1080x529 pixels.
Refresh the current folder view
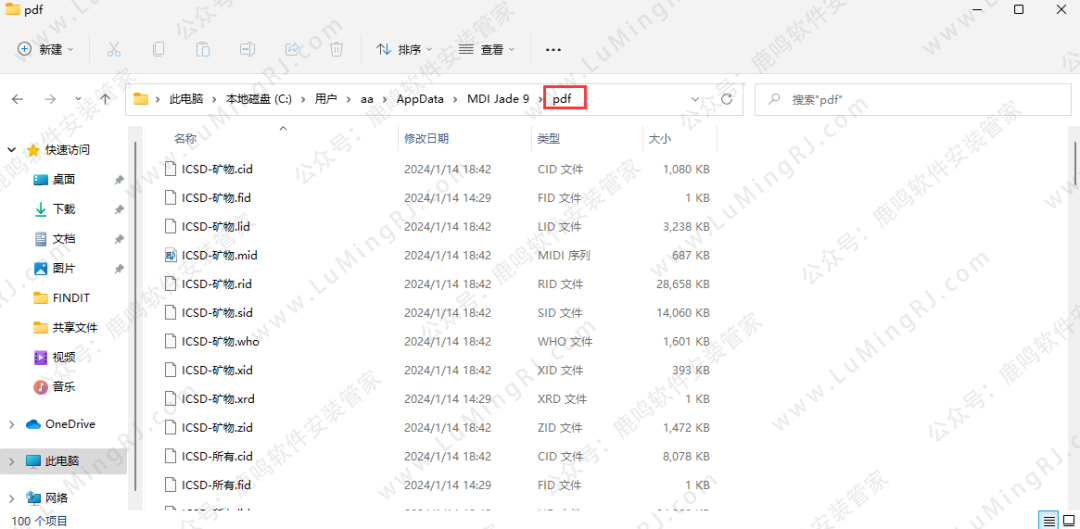click(x=727, y=99)
